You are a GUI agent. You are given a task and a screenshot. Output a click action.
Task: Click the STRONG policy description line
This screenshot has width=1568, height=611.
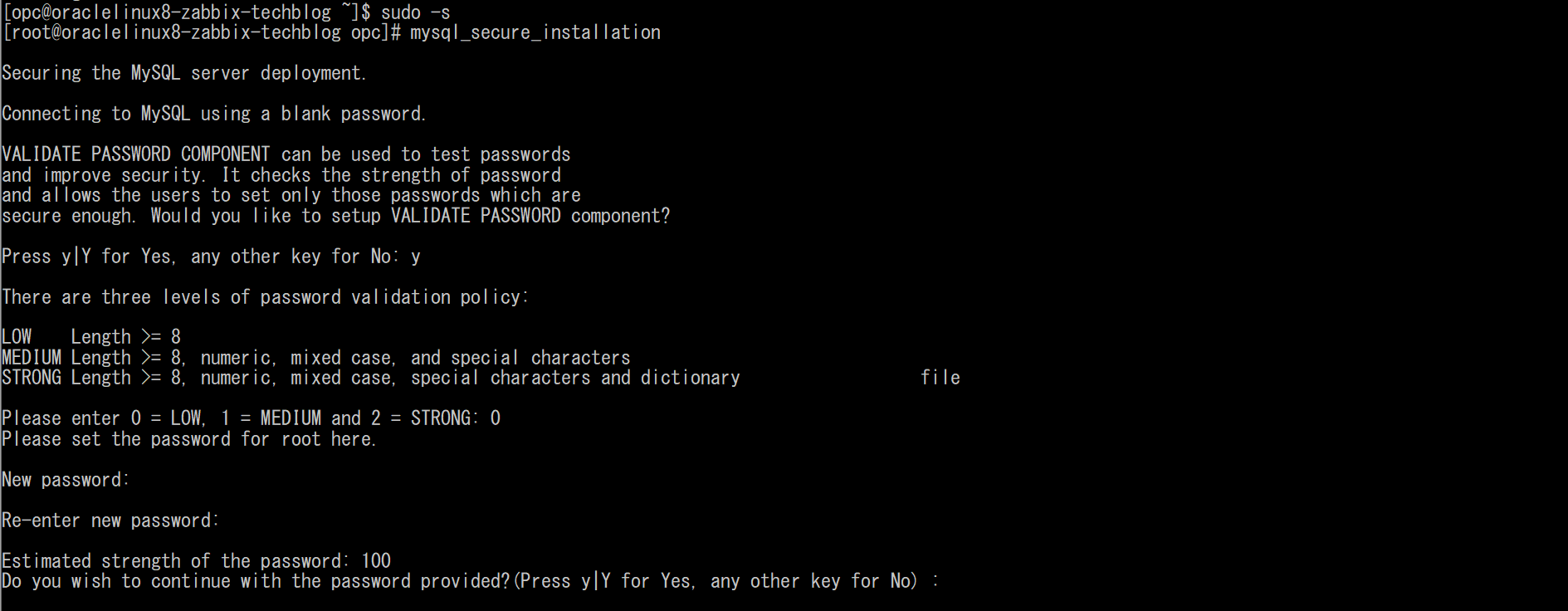(371, 378)
